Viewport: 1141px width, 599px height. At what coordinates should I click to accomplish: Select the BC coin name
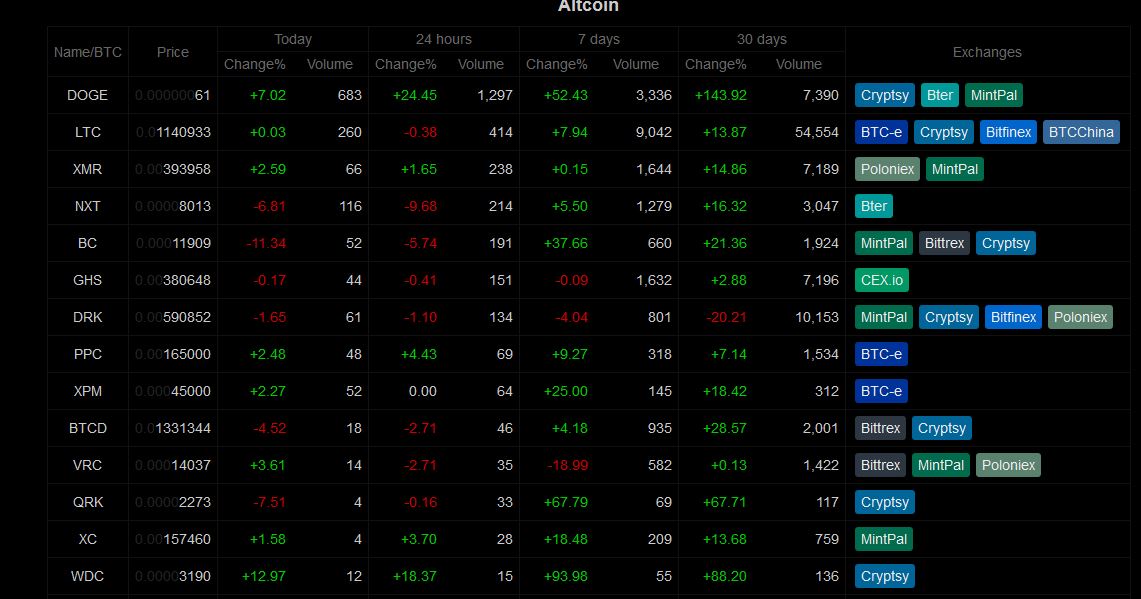point(87,244)
